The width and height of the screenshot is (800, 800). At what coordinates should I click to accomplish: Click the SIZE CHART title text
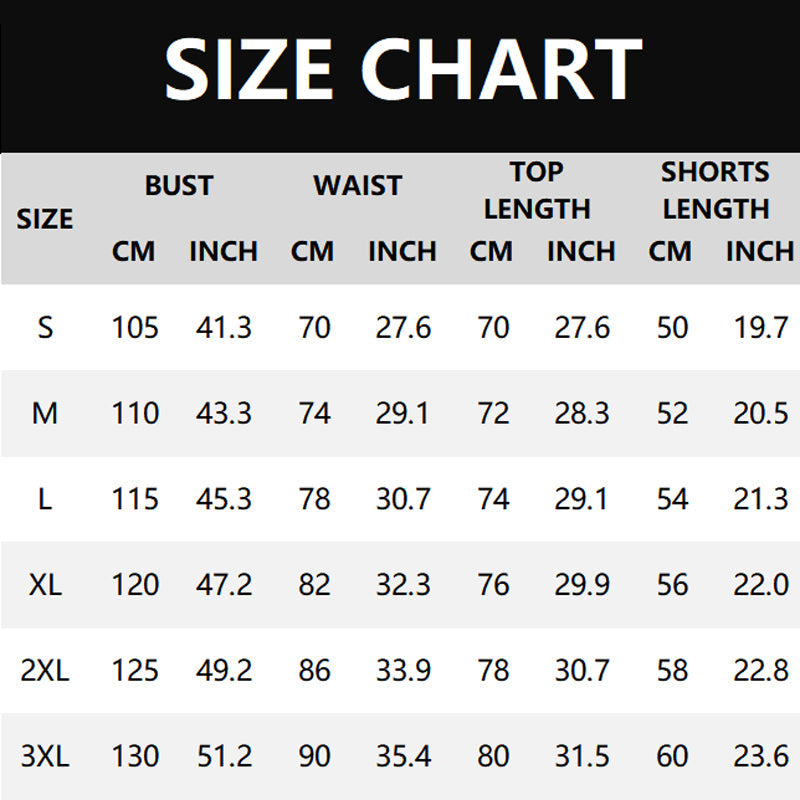click(403, 70)
